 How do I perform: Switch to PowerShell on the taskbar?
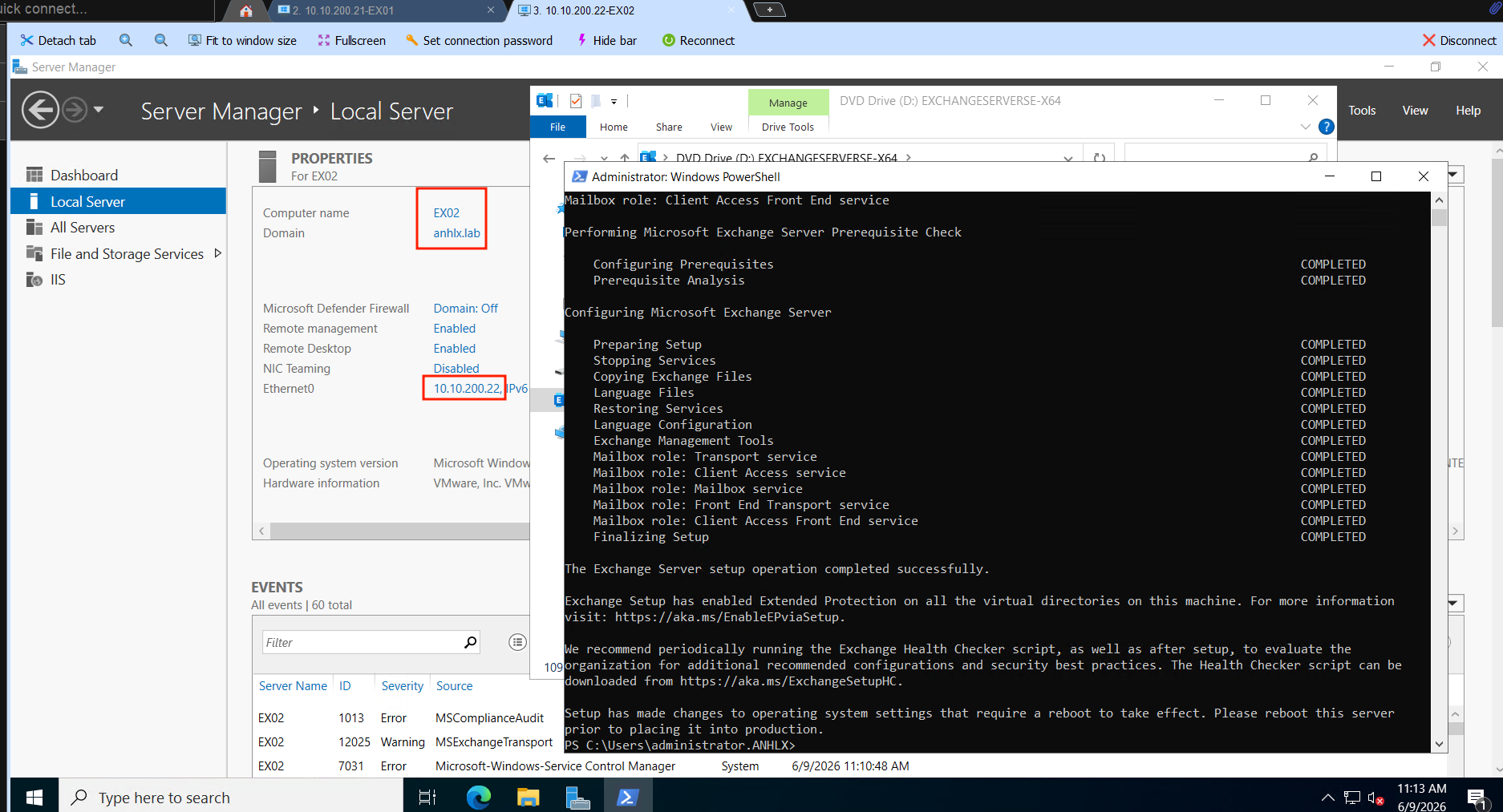pos(627,797)
